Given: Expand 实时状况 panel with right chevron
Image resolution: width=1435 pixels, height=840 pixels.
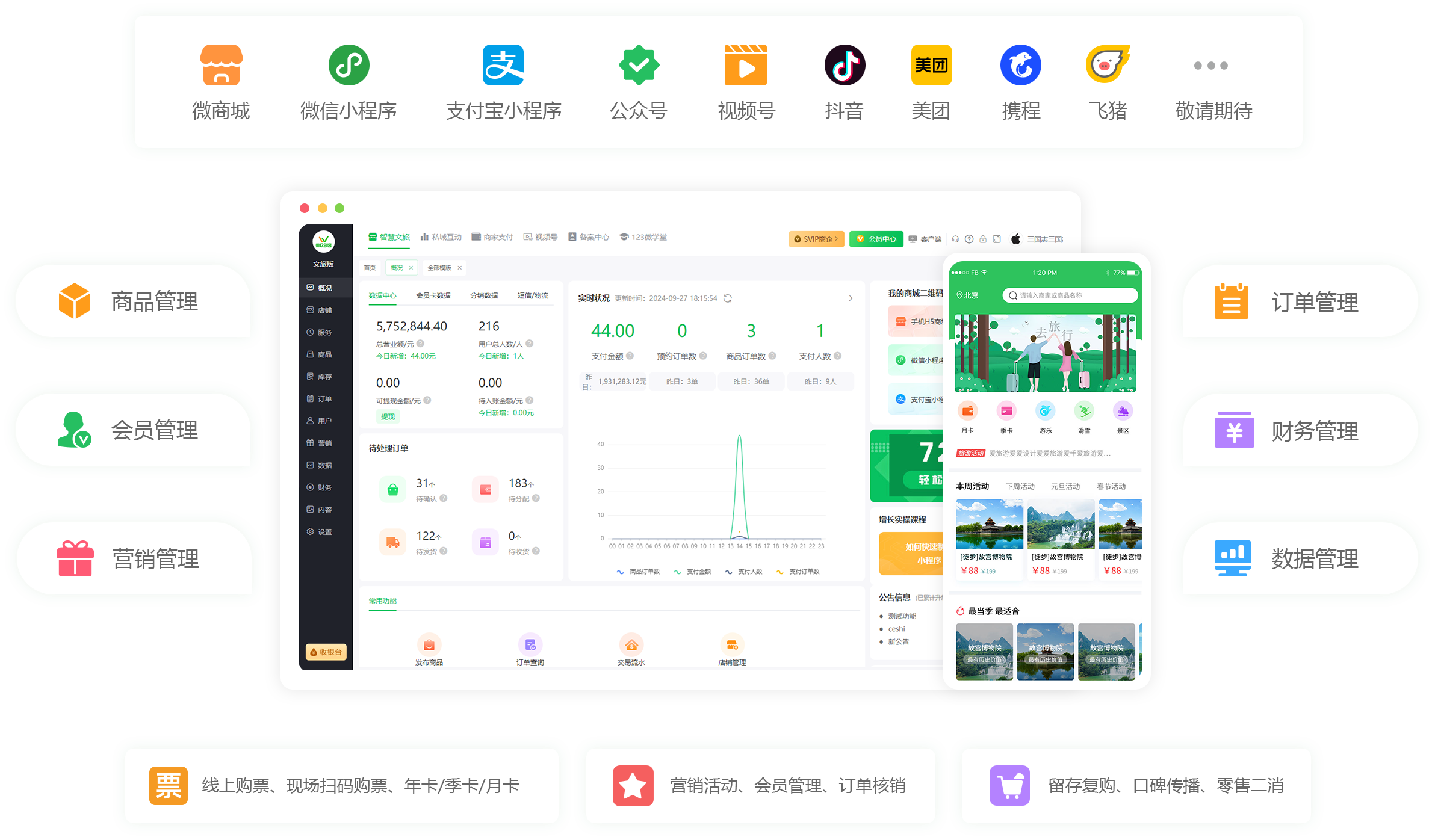Looking at the screenshot, I should click(x=851, y=298).
